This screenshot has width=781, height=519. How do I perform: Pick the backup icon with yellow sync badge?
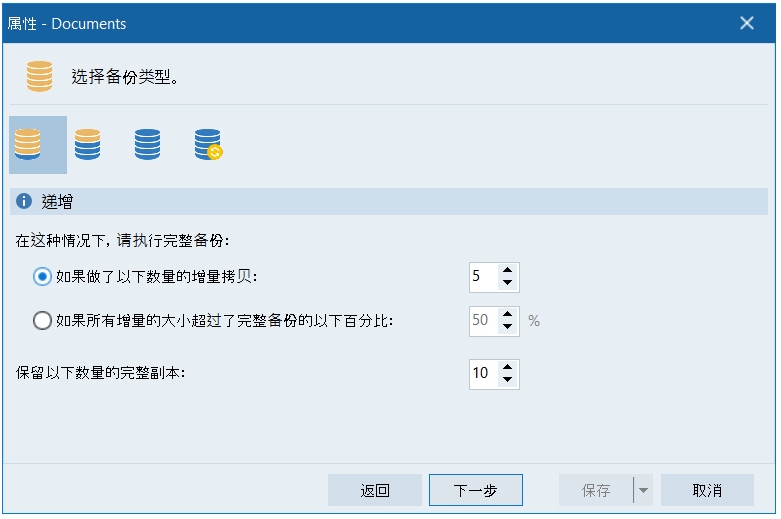(x=208, y=145)
